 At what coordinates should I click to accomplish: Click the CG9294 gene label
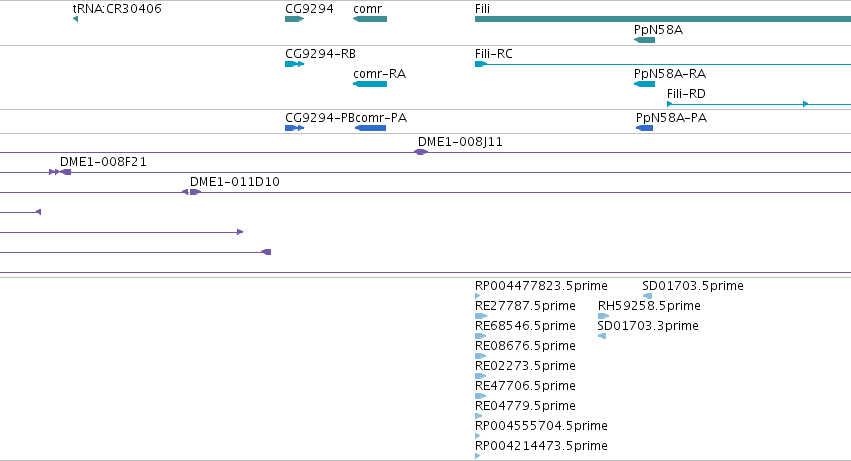point(309,9)
